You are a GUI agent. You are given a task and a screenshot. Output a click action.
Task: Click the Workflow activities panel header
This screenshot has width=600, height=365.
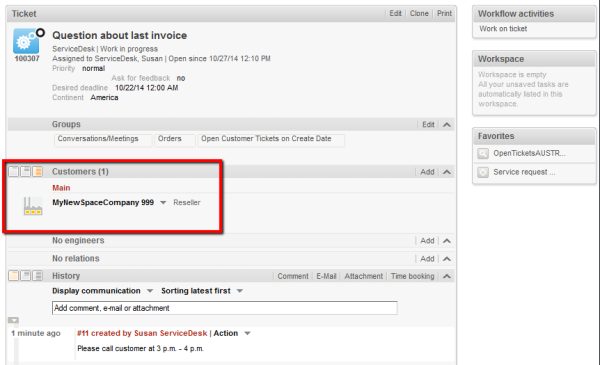point(534,14)
